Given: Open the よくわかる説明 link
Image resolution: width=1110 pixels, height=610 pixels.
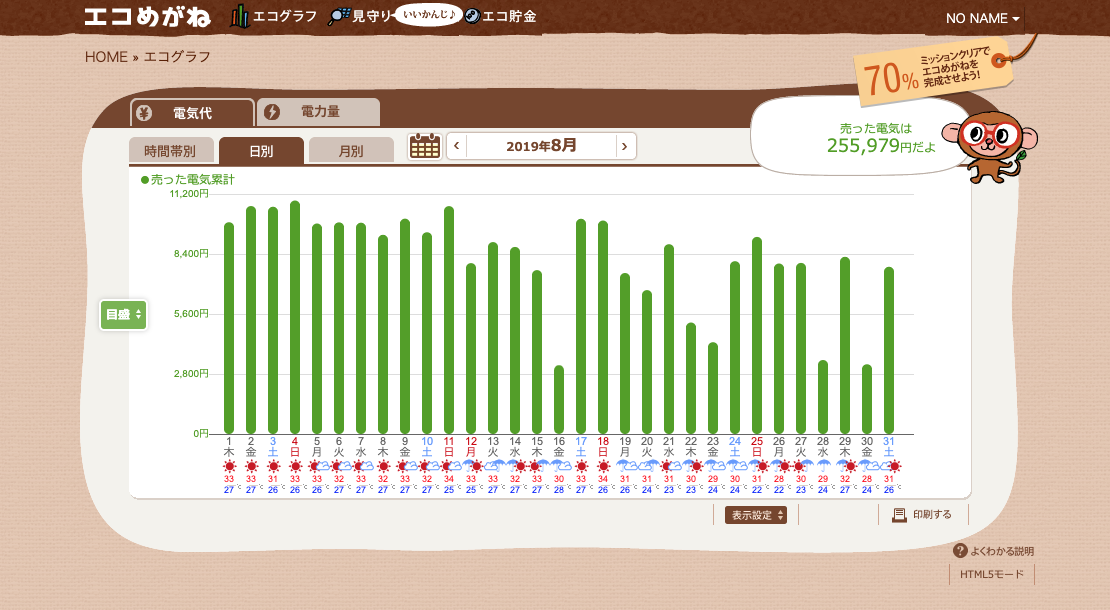Looking at the screenshot, I should click(1002, 551).
